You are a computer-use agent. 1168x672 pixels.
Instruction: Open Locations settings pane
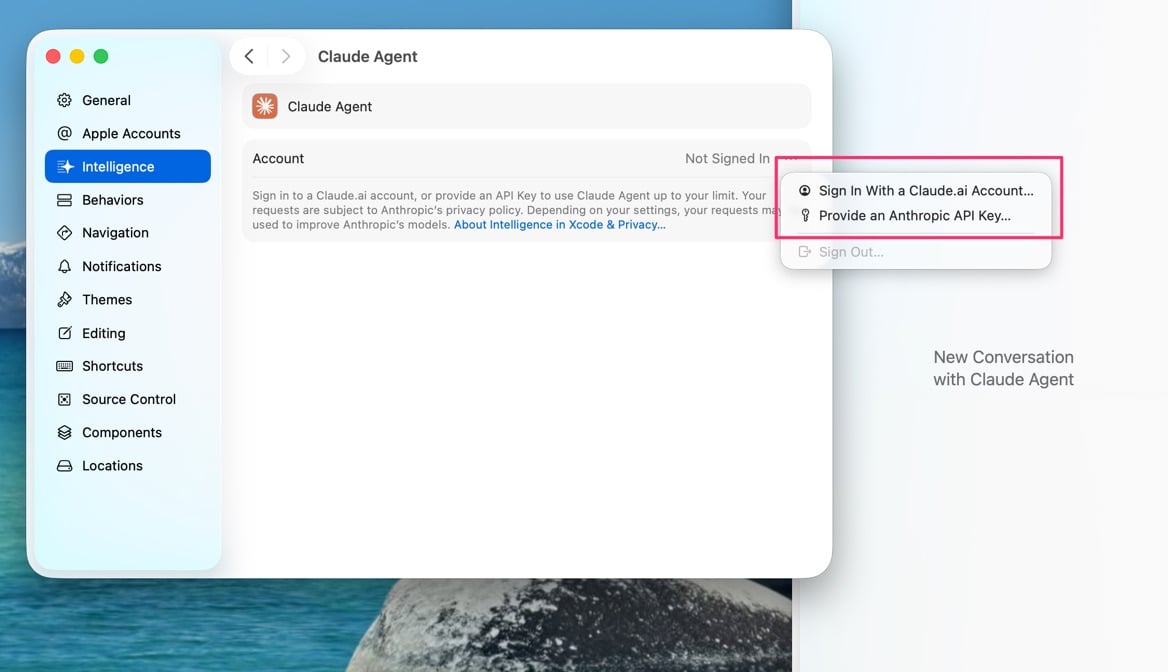pos(127,466)
